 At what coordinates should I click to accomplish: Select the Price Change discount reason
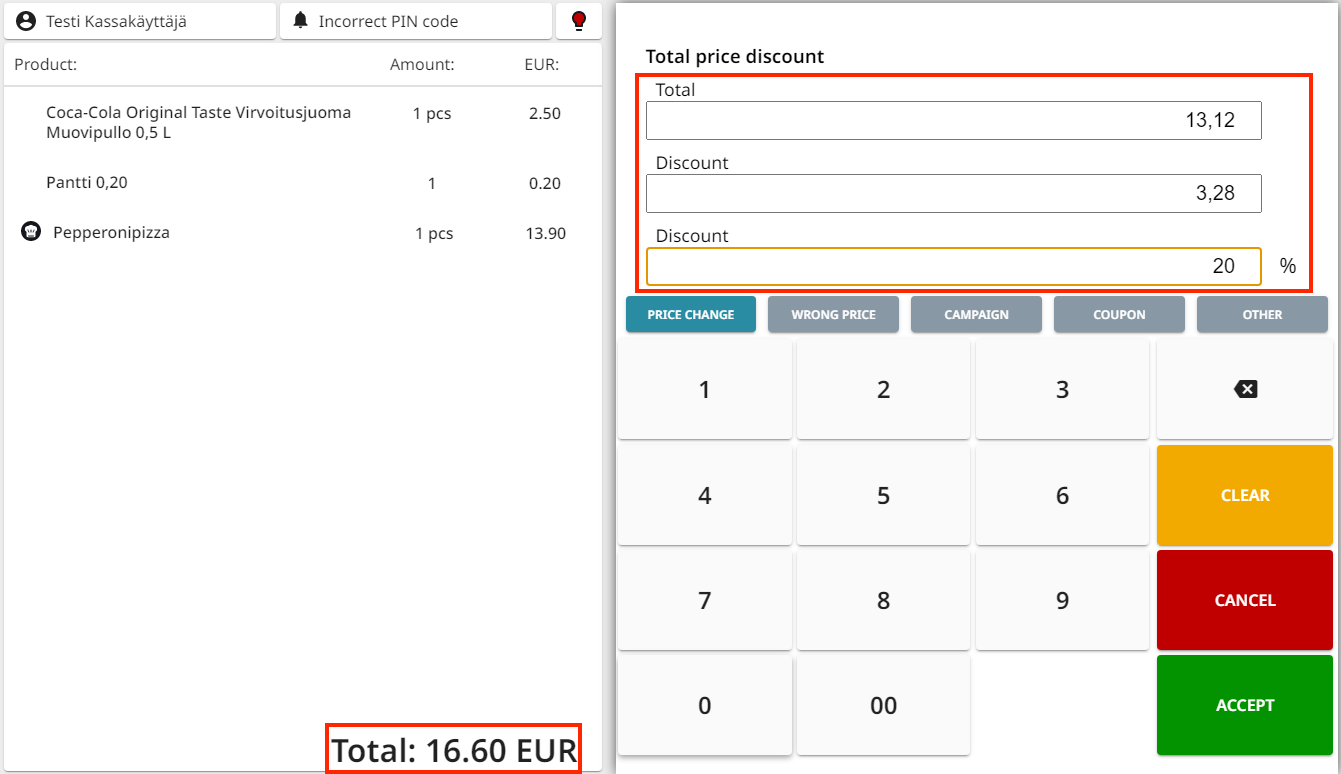(x=691, y=314)
